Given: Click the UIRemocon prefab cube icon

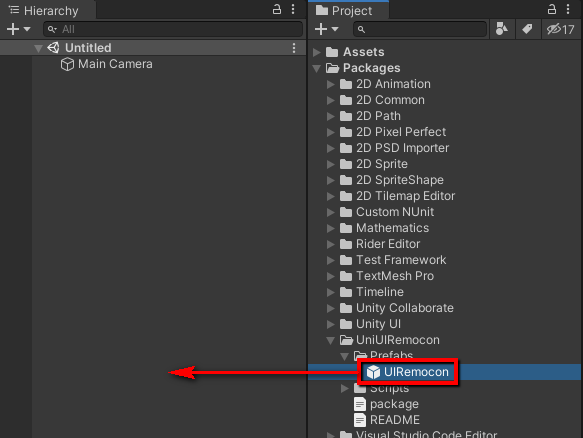Looking at the screenshot, I should click(x=373, y=372).
